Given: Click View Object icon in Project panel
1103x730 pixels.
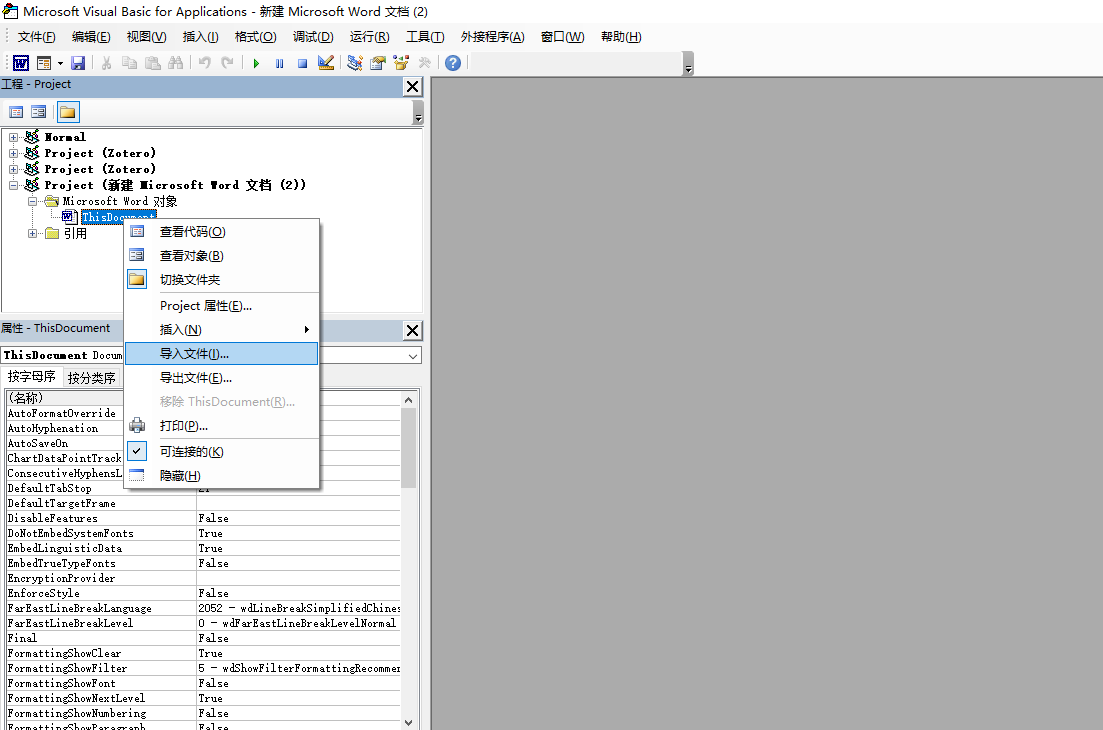Looking at the screenshot, I should tap(39, 112).
